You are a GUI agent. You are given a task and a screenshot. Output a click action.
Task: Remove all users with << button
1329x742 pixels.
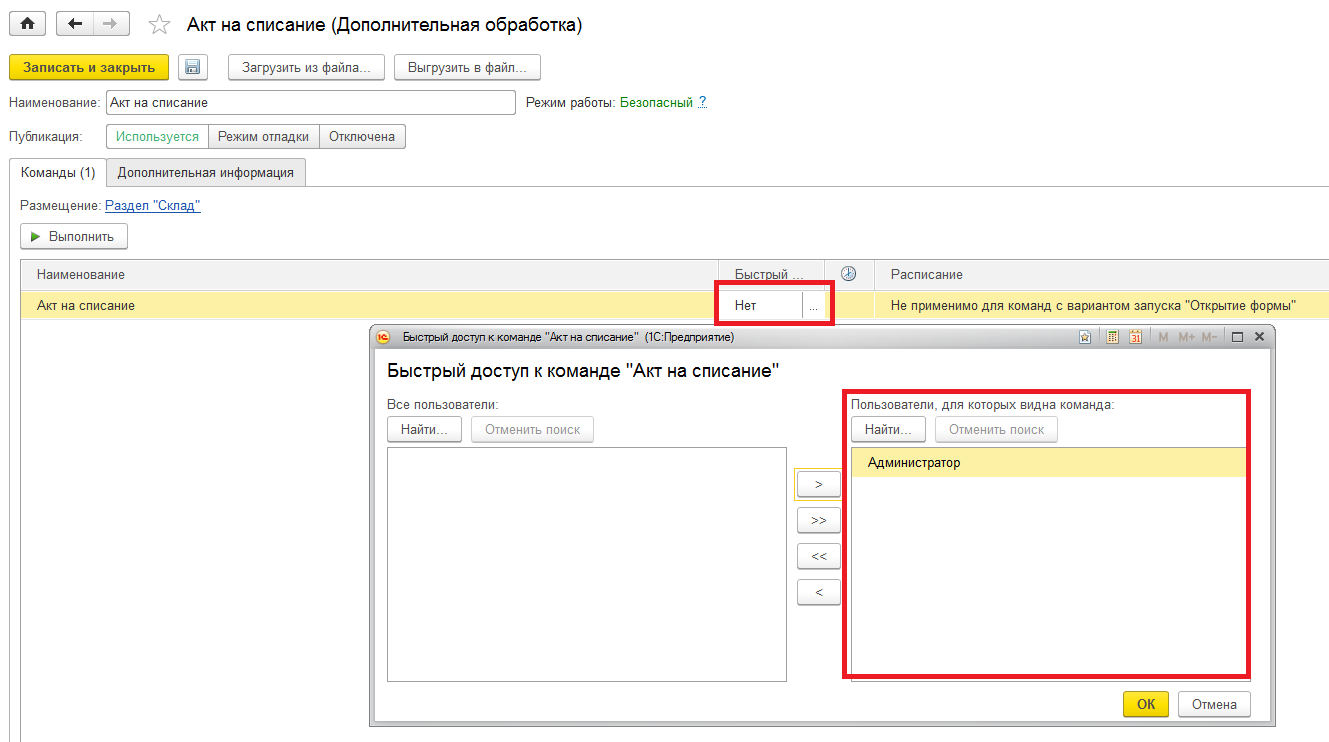click(818, 557)
